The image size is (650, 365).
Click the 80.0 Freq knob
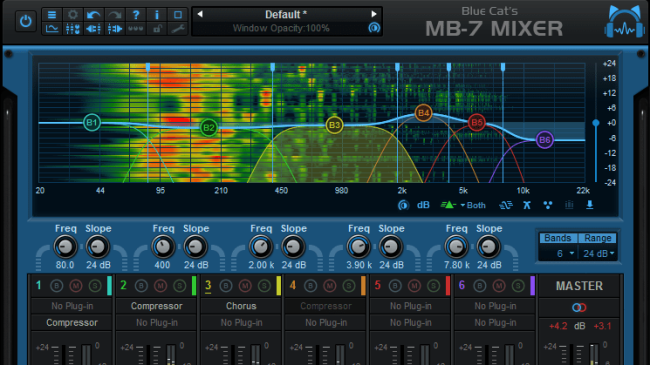(65, 247)
